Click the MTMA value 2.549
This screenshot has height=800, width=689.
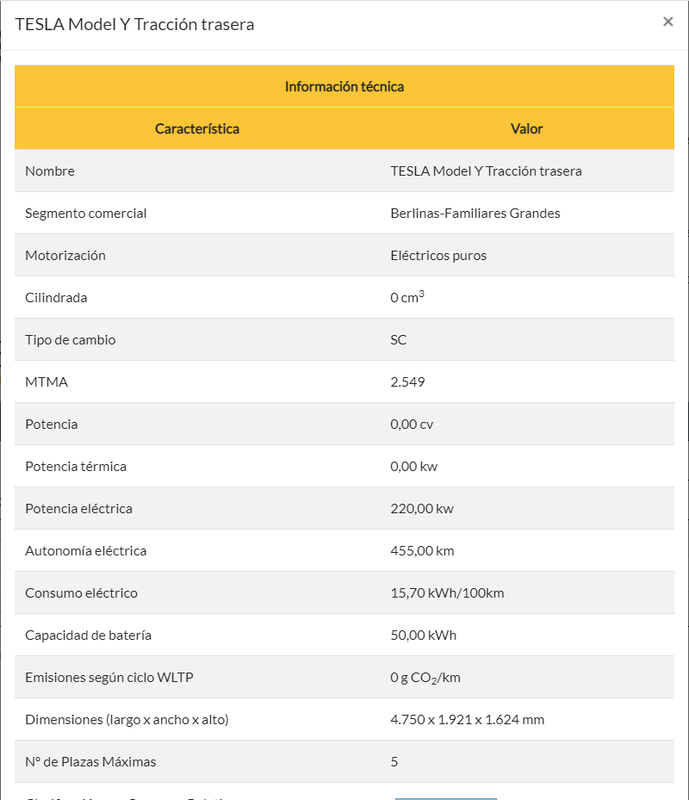pos(408,382)
